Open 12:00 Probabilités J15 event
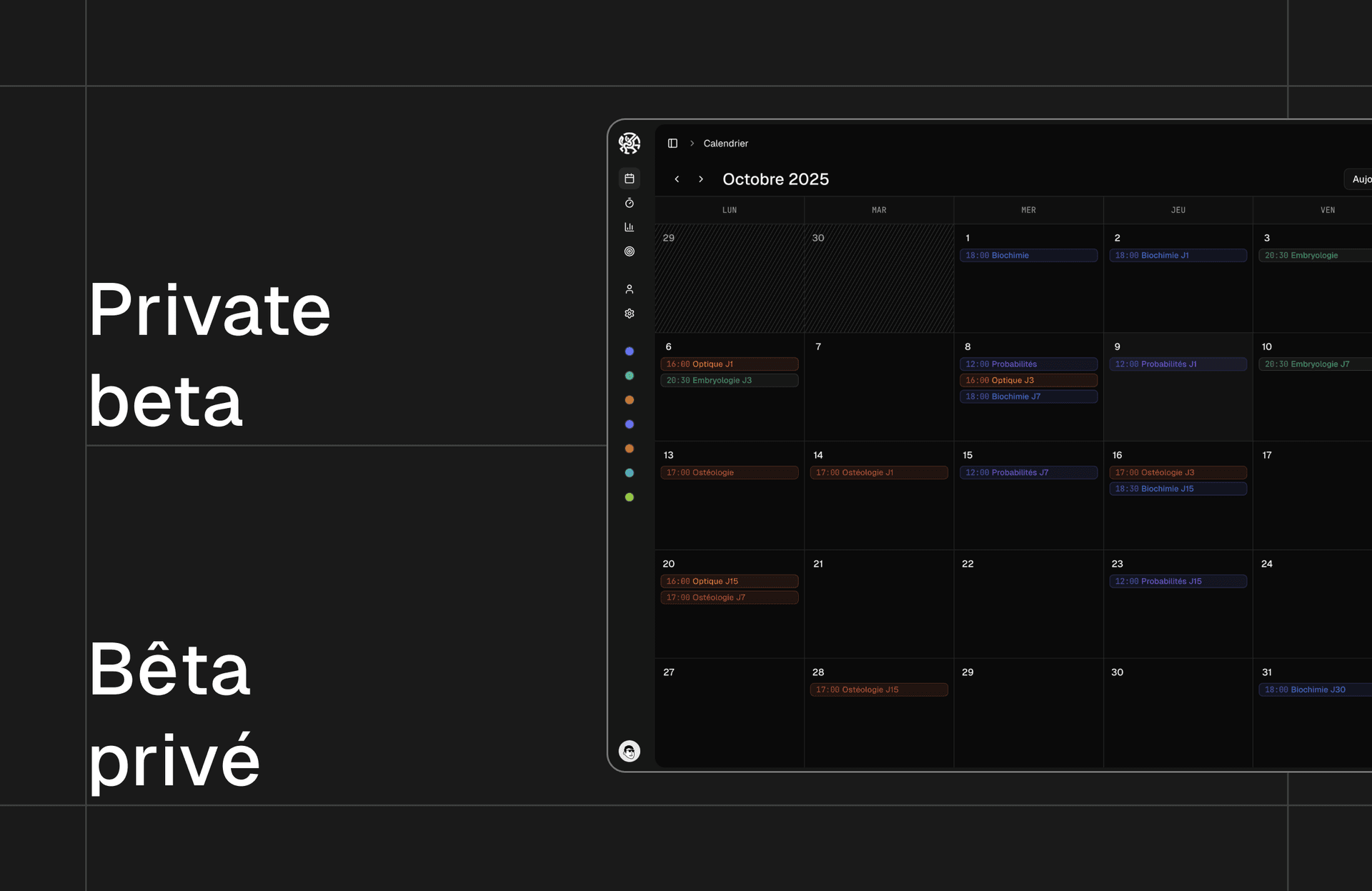The height and width of the screenshot is (891, 1372). (1178, 582)
